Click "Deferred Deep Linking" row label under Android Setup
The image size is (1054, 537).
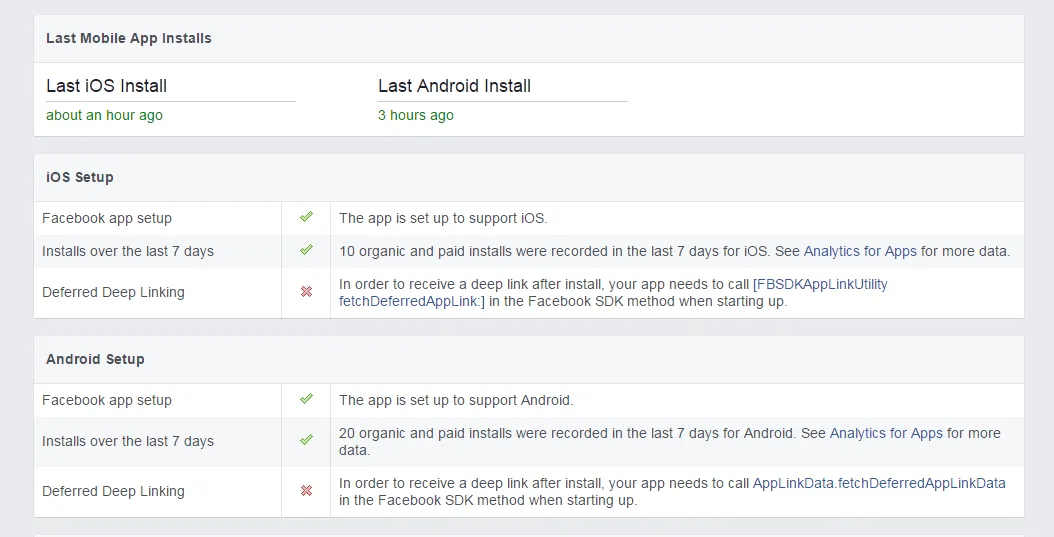tap(113, 491)
